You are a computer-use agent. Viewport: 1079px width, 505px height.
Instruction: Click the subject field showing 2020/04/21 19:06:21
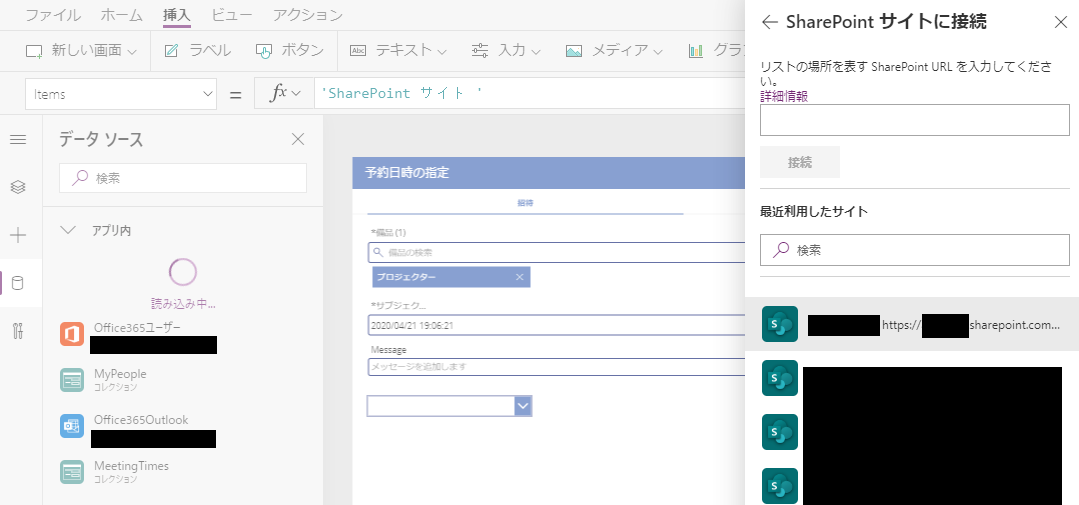(556, 325)
